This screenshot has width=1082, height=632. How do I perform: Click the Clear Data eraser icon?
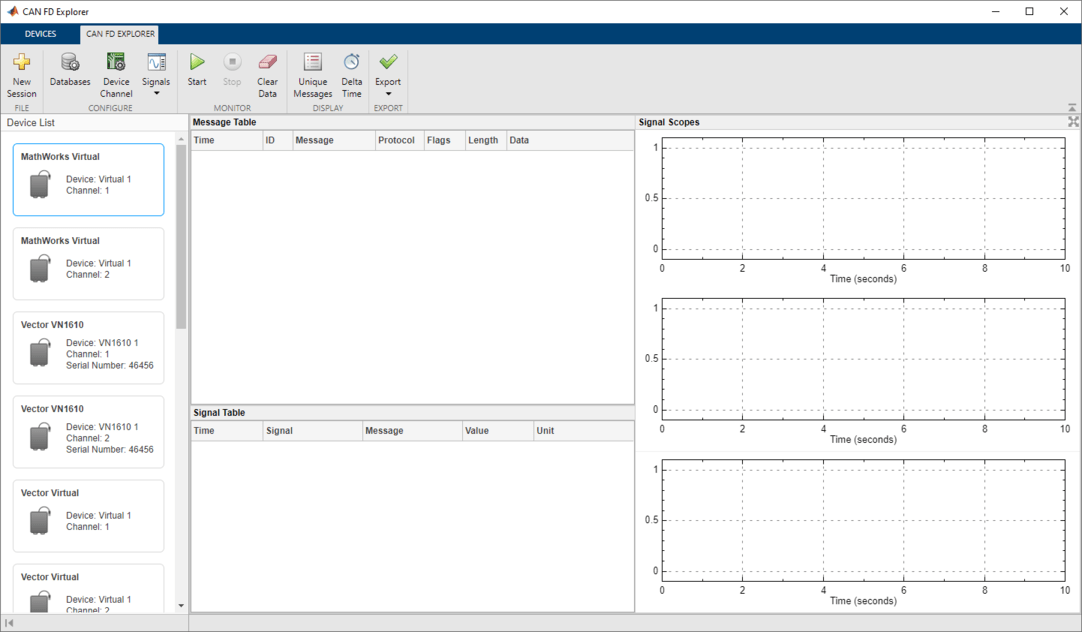267,64
